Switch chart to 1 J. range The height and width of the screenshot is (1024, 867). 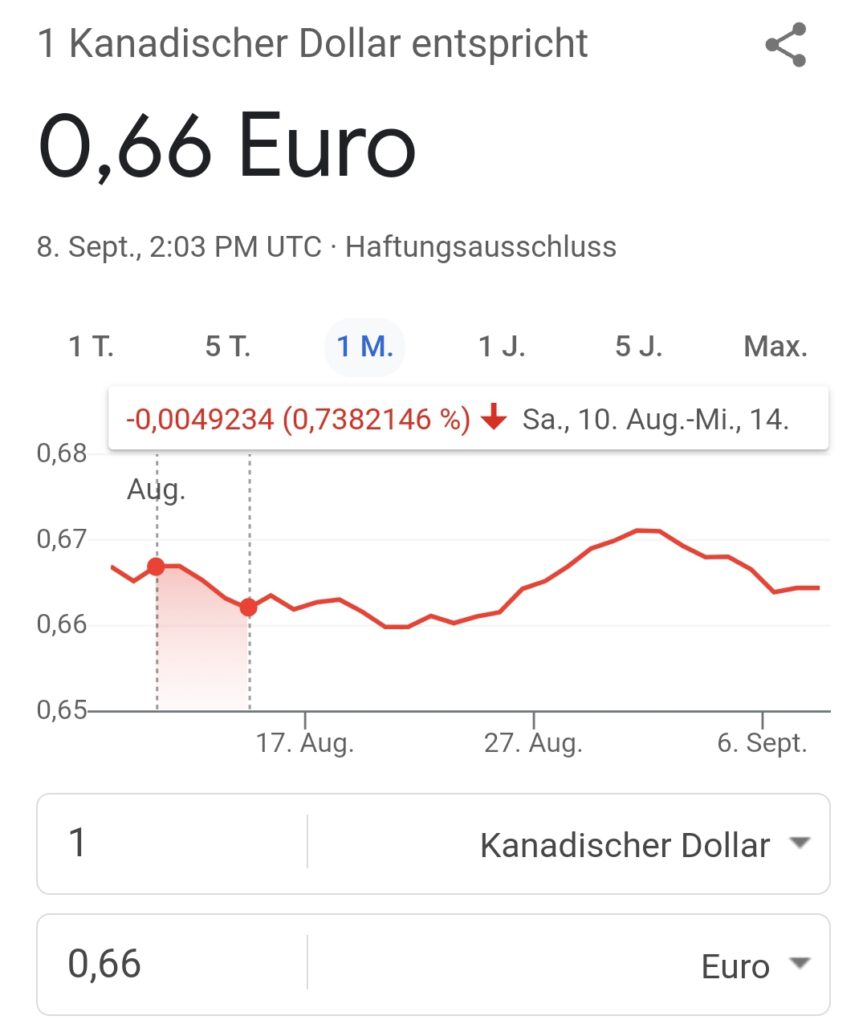pyautogui.click(x=501, y=346)
